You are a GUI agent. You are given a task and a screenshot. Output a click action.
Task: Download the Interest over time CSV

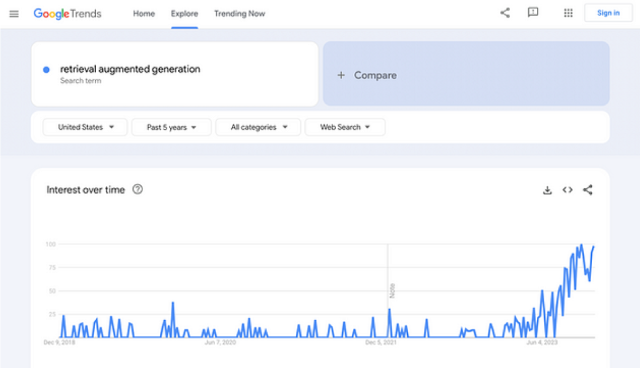pyautogui.click(x=547, y=190)
